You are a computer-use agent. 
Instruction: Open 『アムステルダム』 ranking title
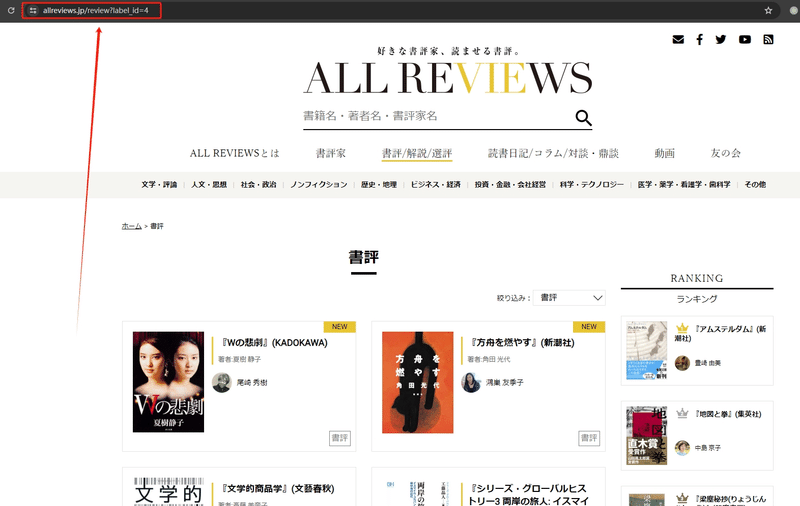720,334
